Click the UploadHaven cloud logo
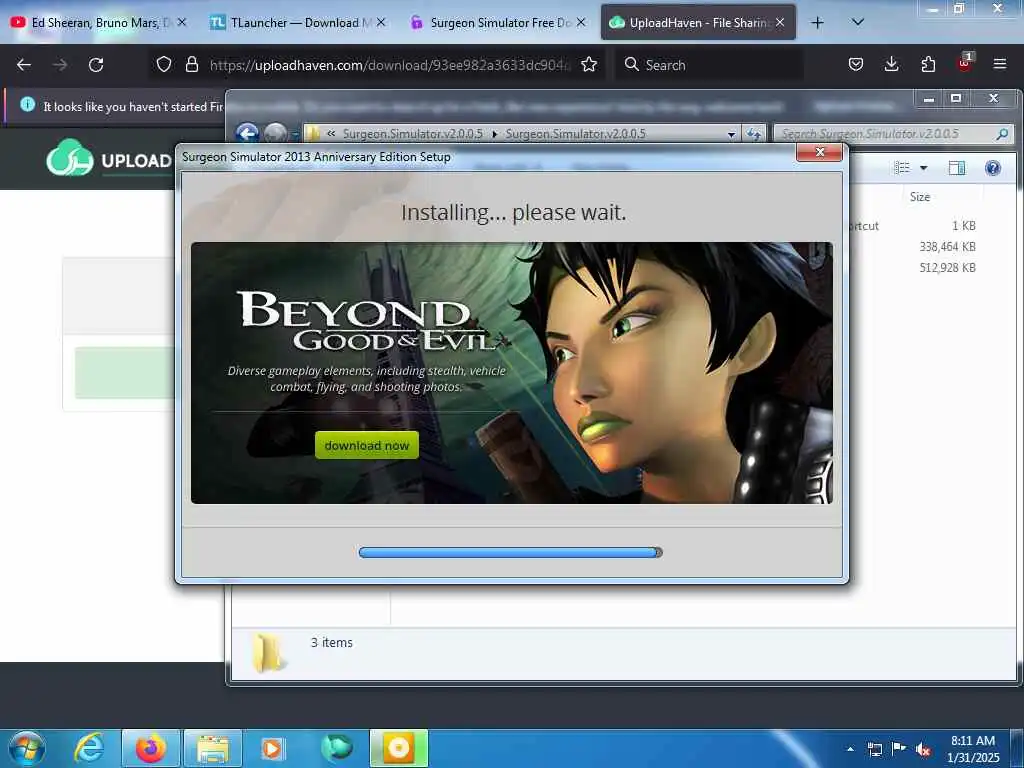The image size is (1024, 768). pos(69,158)
